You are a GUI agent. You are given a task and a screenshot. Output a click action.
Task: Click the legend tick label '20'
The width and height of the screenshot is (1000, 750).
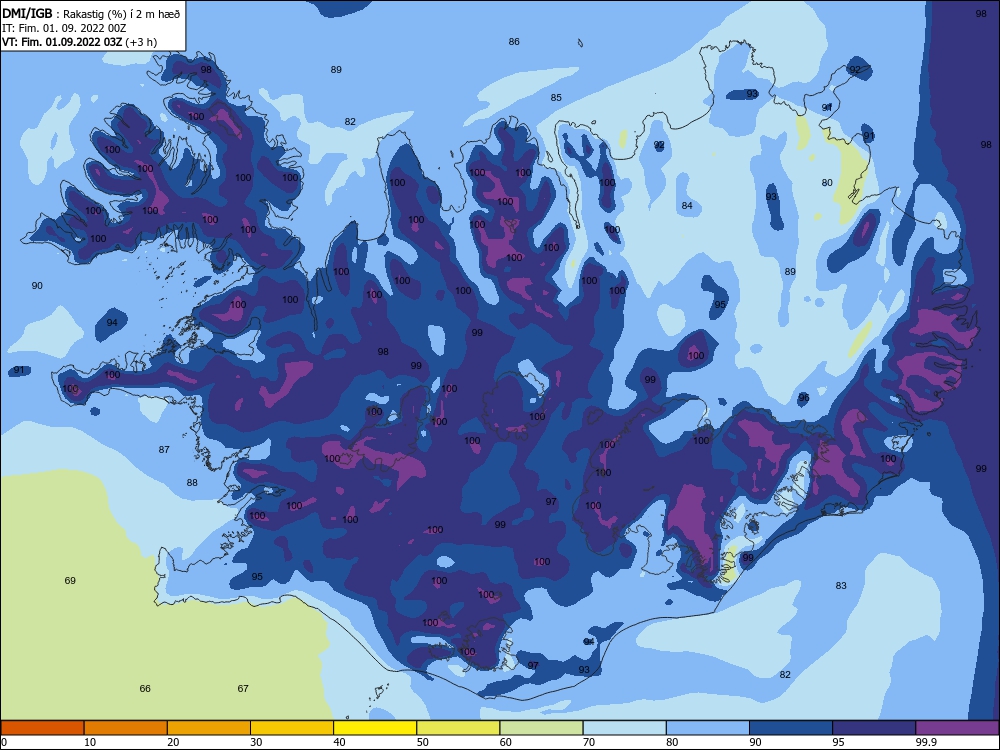click(173, 742)
